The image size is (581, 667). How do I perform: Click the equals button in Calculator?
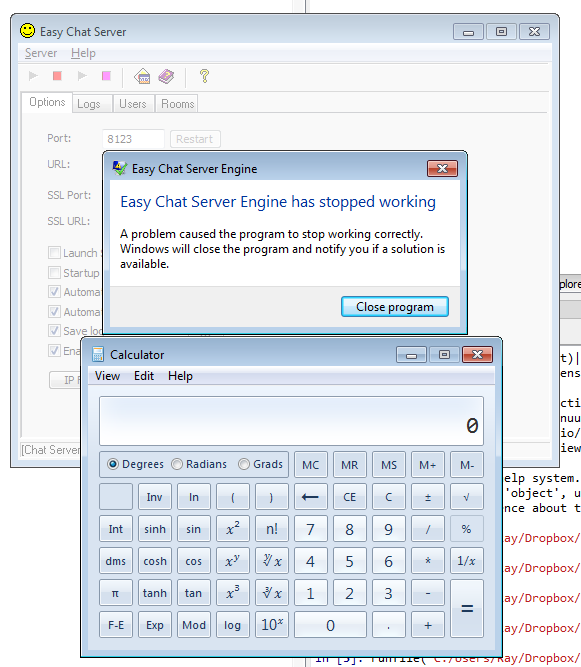coord(467,608)
